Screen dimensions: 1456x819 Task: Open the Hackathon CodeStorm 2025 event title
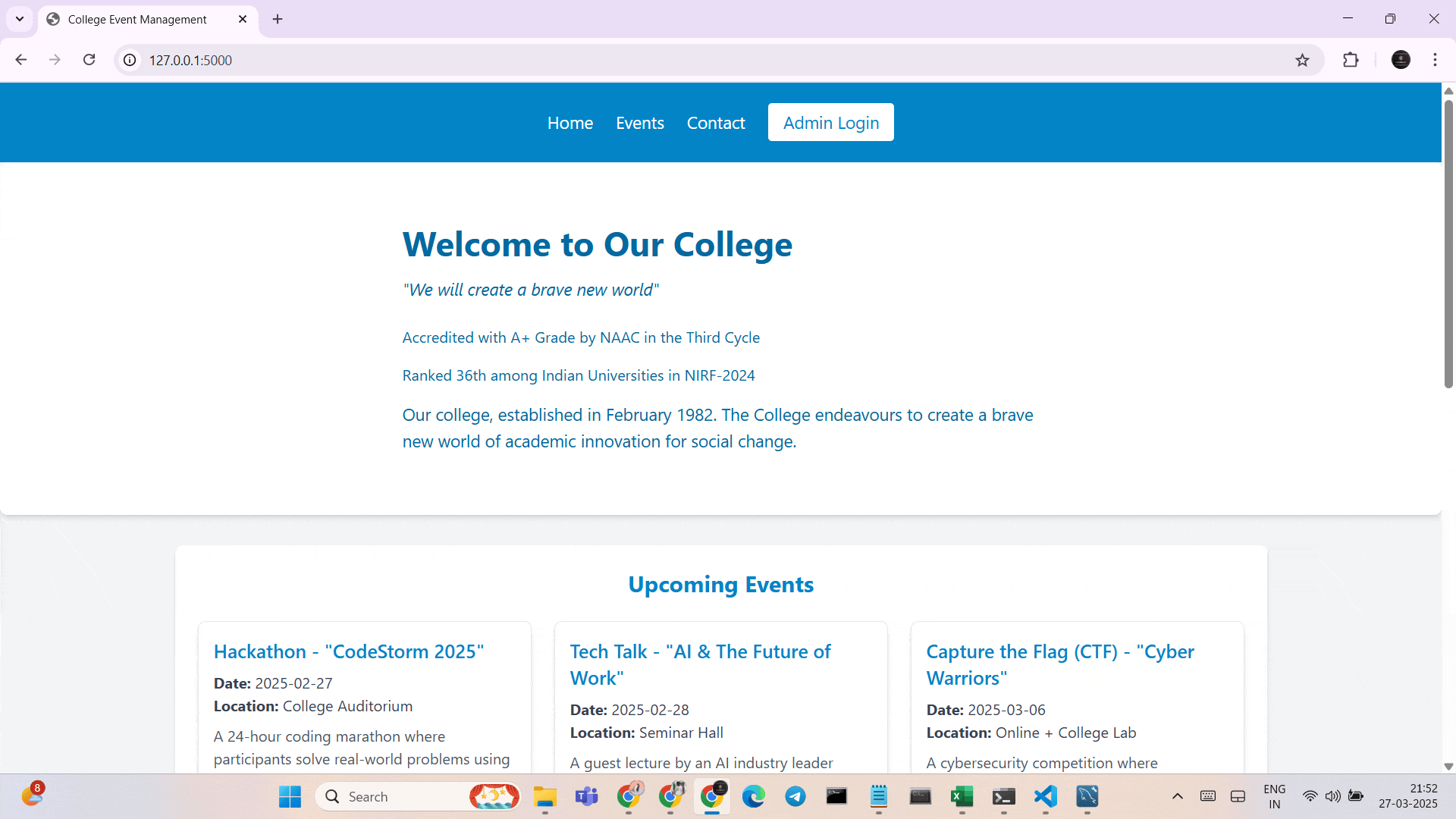coord(348,651)
